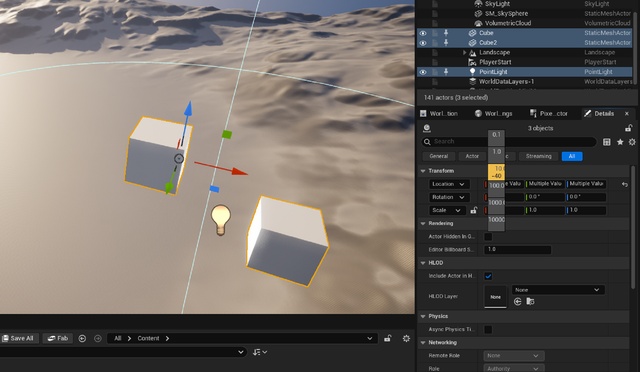Screen dimensions: 640x372
Task: Browse to HLOD Layer asset icon
Action: click(x=530, y=301)
